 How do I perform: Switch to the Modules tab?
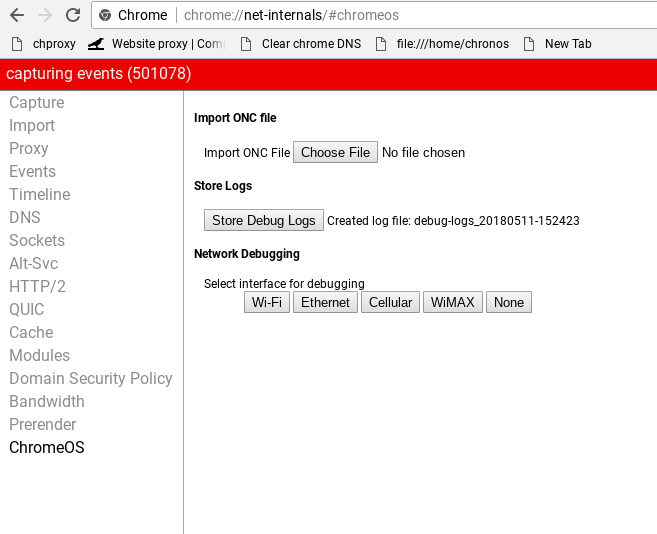point(39,355)
